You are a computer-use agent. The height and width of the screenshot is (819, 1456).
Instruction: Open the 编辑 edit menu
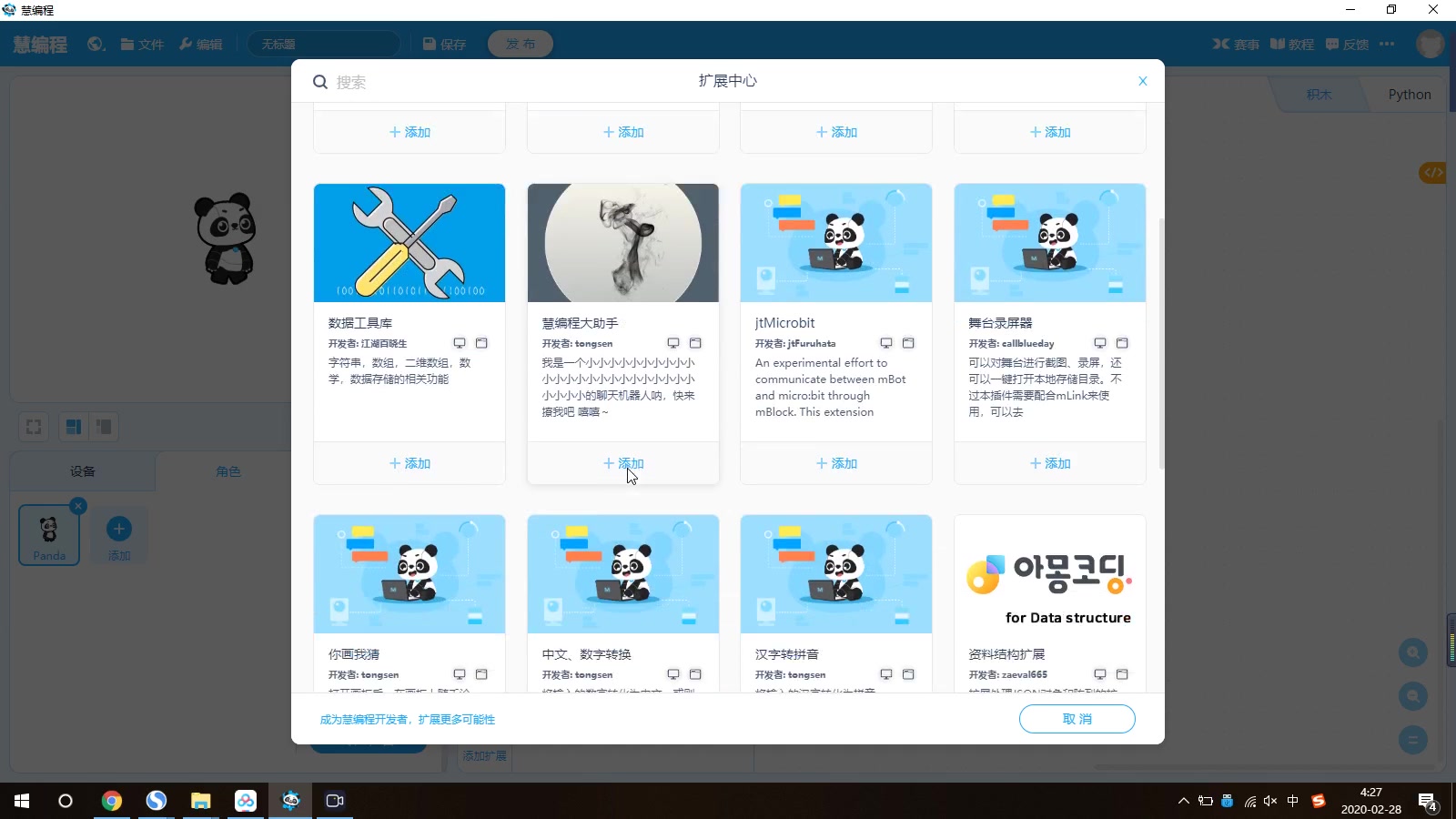201,43
